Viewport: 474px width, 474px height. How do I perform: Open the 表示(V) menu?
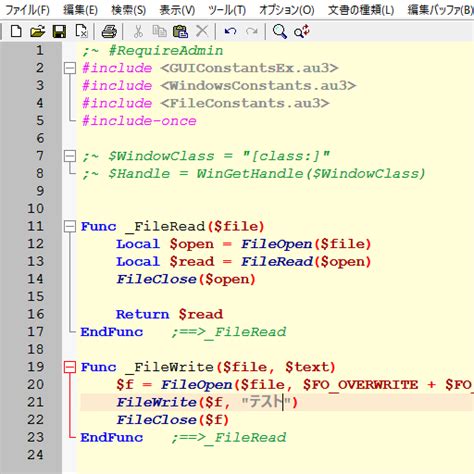[177, 10]
